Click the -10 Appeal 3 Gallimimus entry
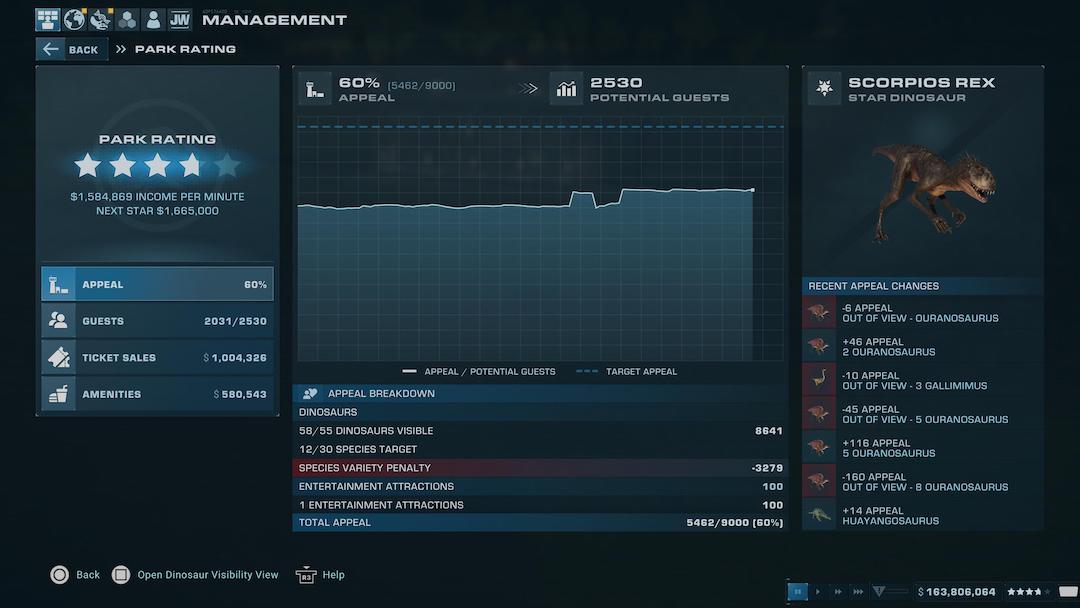The width and height of the screenshot is (1080, 608). click(x=922, y=380)
